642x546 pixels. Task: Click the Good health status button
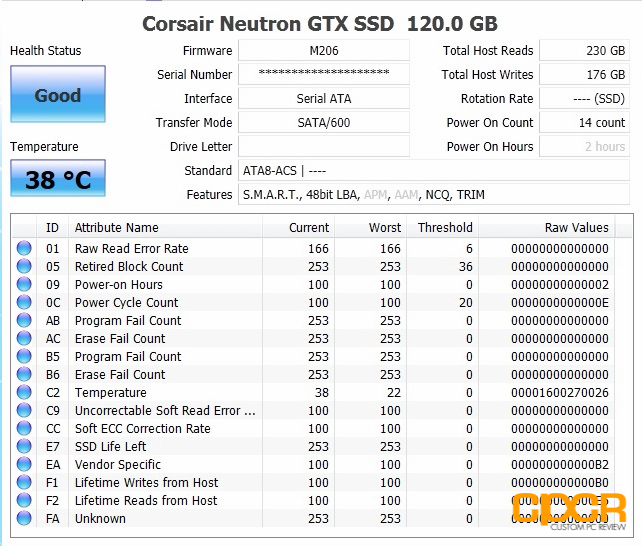coord(58,94)
